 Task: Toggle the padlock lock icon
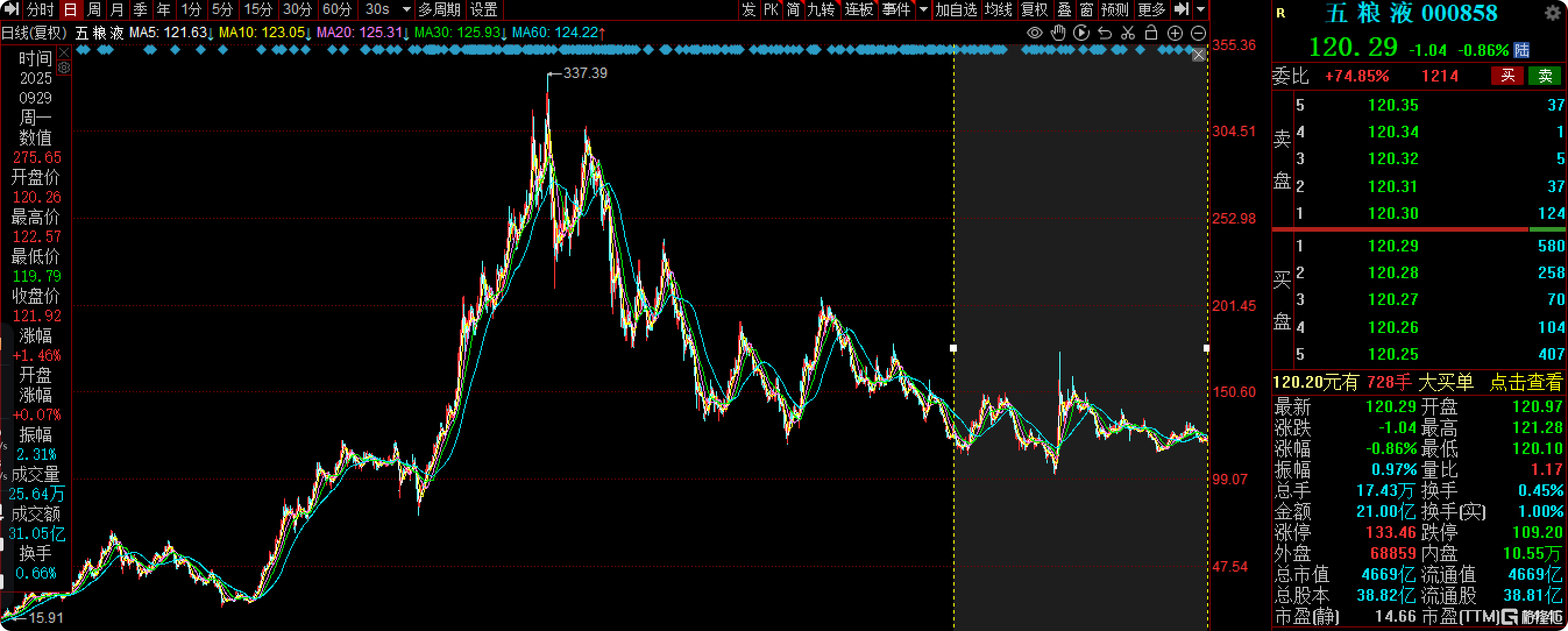coord(1151,33)
